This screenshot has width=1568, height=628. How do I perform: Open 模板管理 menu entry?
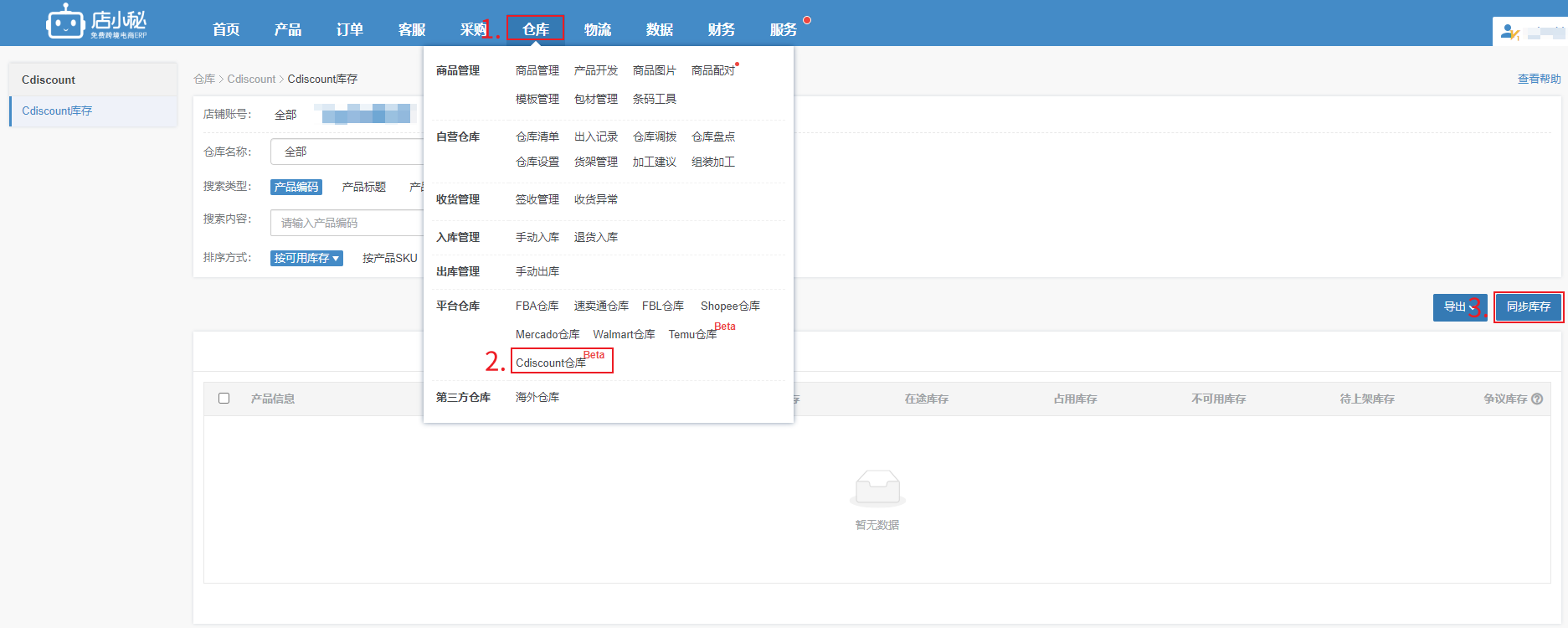click(x=537, y=99)
